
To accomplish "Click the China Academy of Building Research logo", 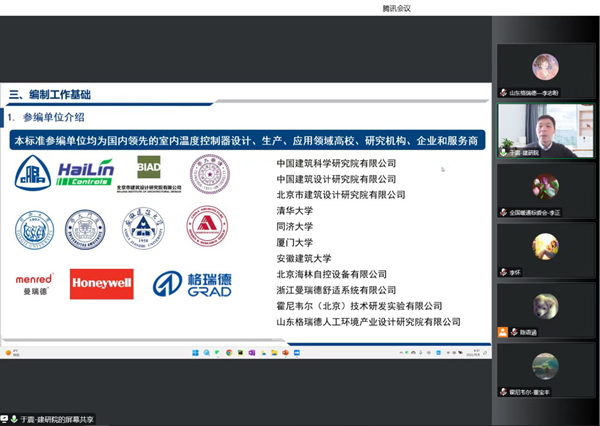I will tap(34, 175).
